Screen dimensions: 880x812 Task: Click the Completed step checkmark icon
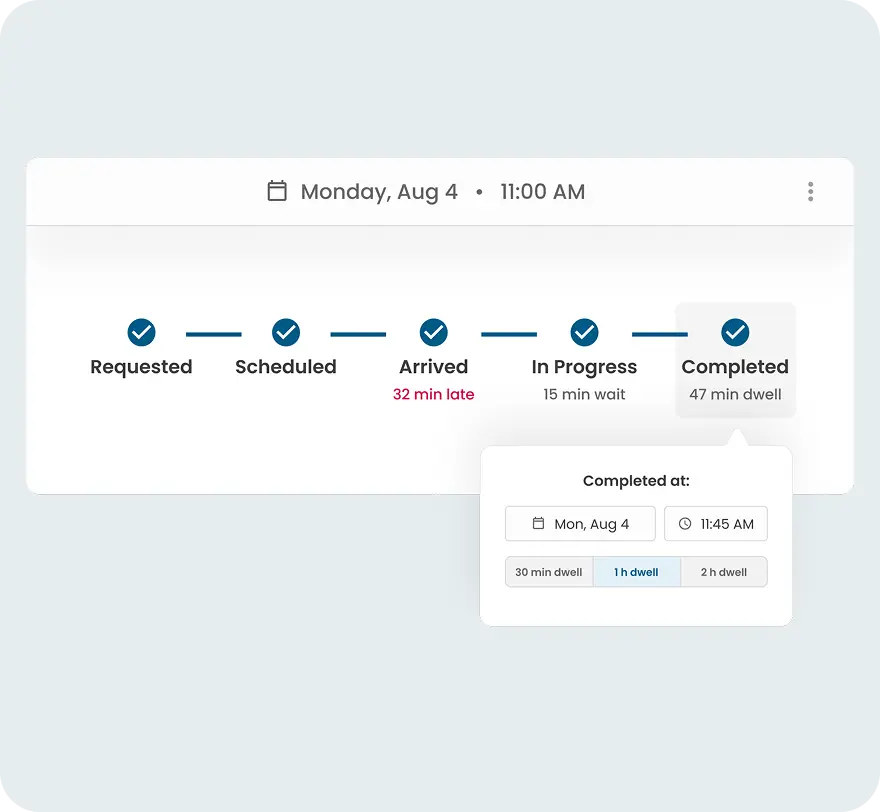pos(735,331)
